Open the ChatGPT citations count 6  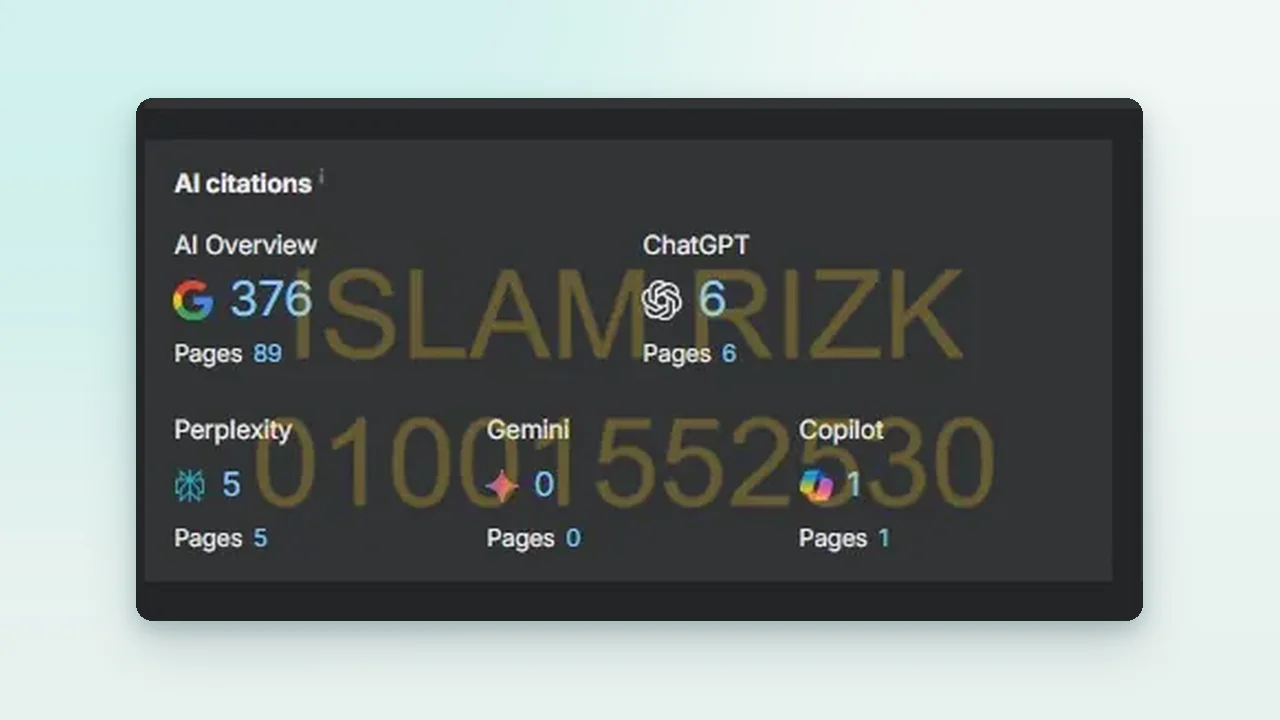(x=712, y=299)
